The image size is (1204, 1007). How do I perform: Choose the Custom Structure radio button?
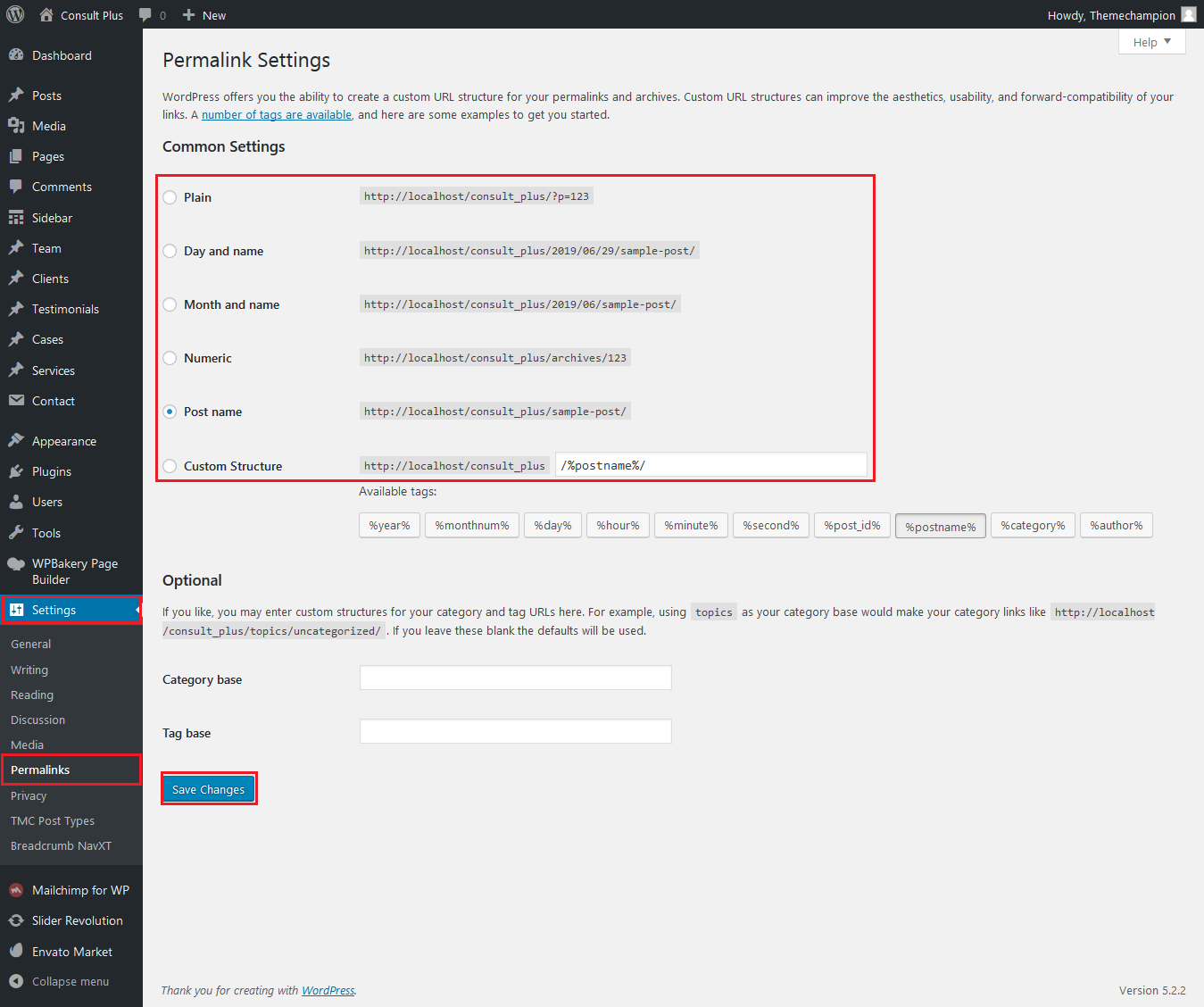coord(170,466)
